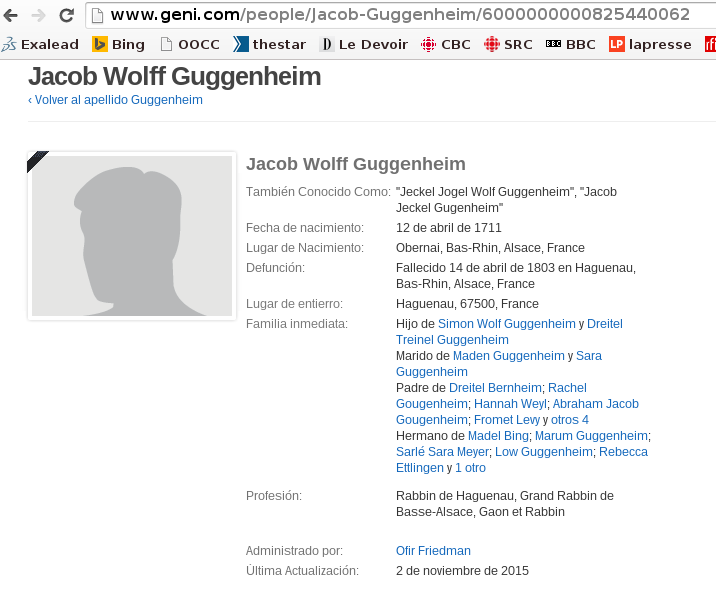Open the Bing bookmark

pyautogui.click(x=118, y=44)
